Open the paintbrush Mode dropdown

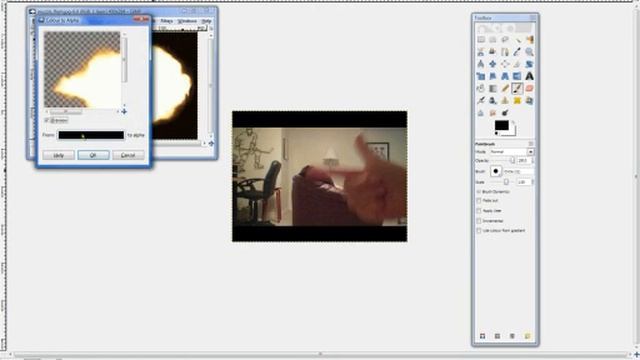(512, 152)
